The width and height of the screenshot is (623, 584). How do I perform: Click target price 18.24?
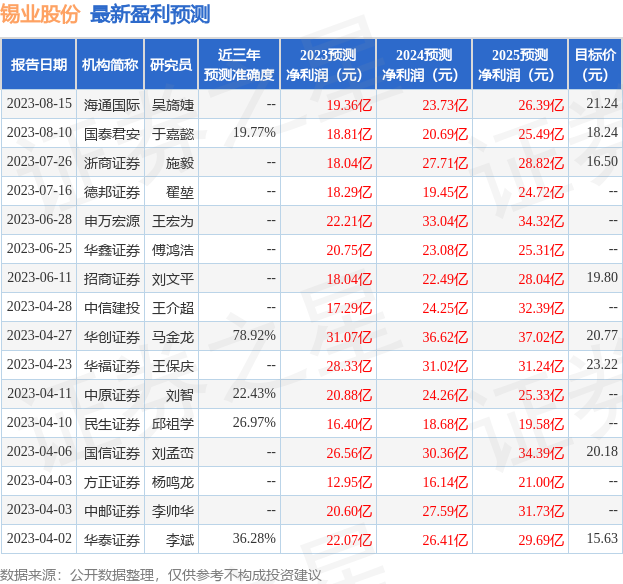602,132
